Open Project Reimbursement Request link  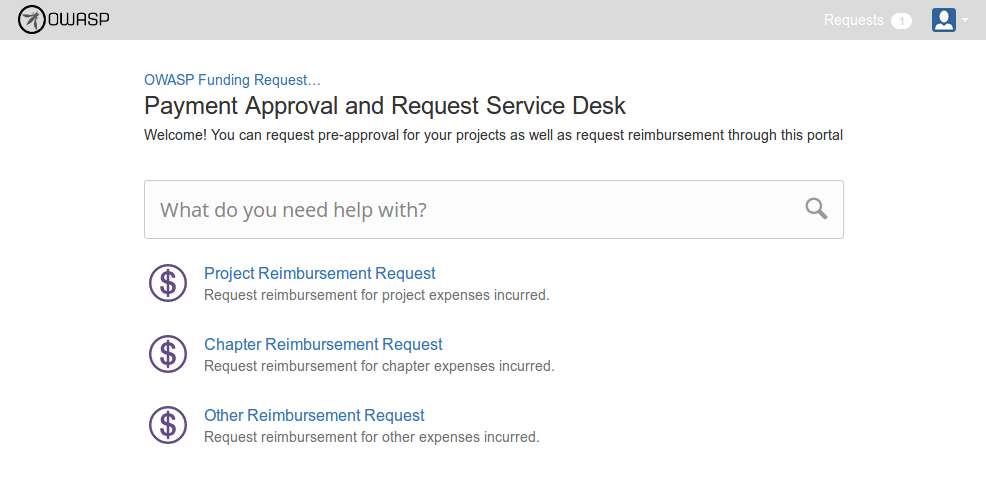pos(319,273)
